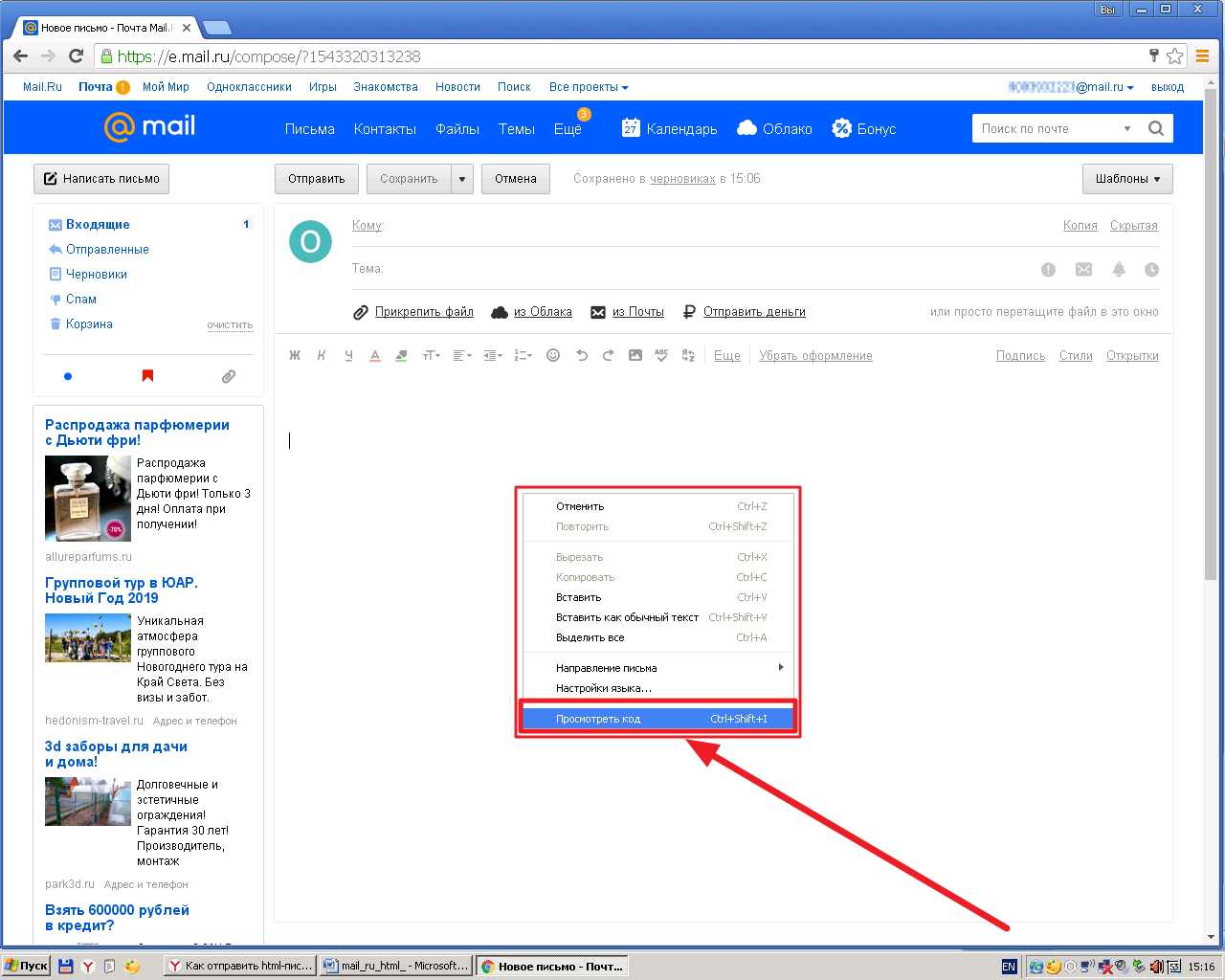The width and height of the screenshot is (1225, 980).
Task: Insert an emoji via the smiley icon
Action: click(553, 355)
